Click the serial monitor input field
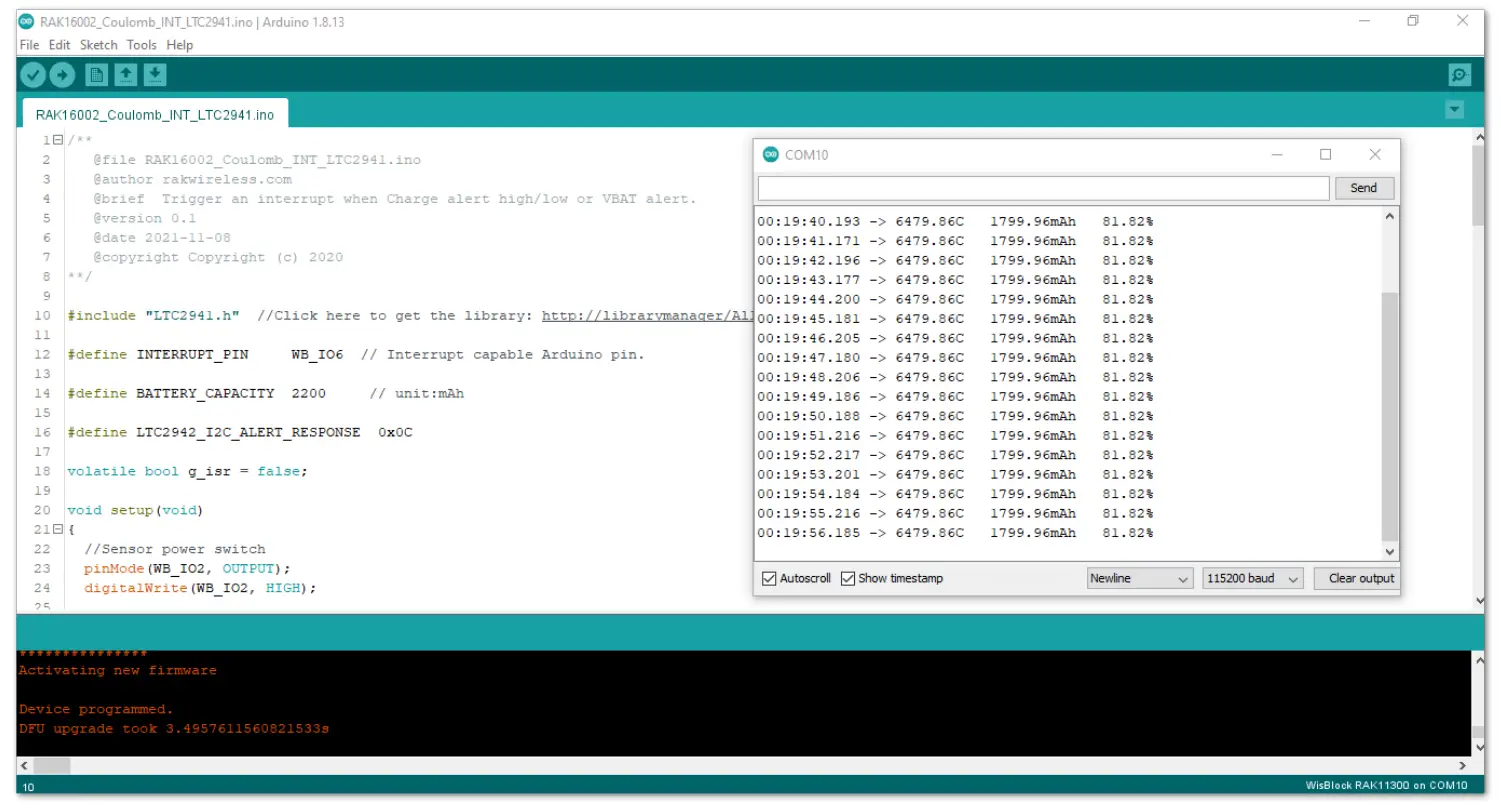The image size is (1501, 811). pos(1043,188)
